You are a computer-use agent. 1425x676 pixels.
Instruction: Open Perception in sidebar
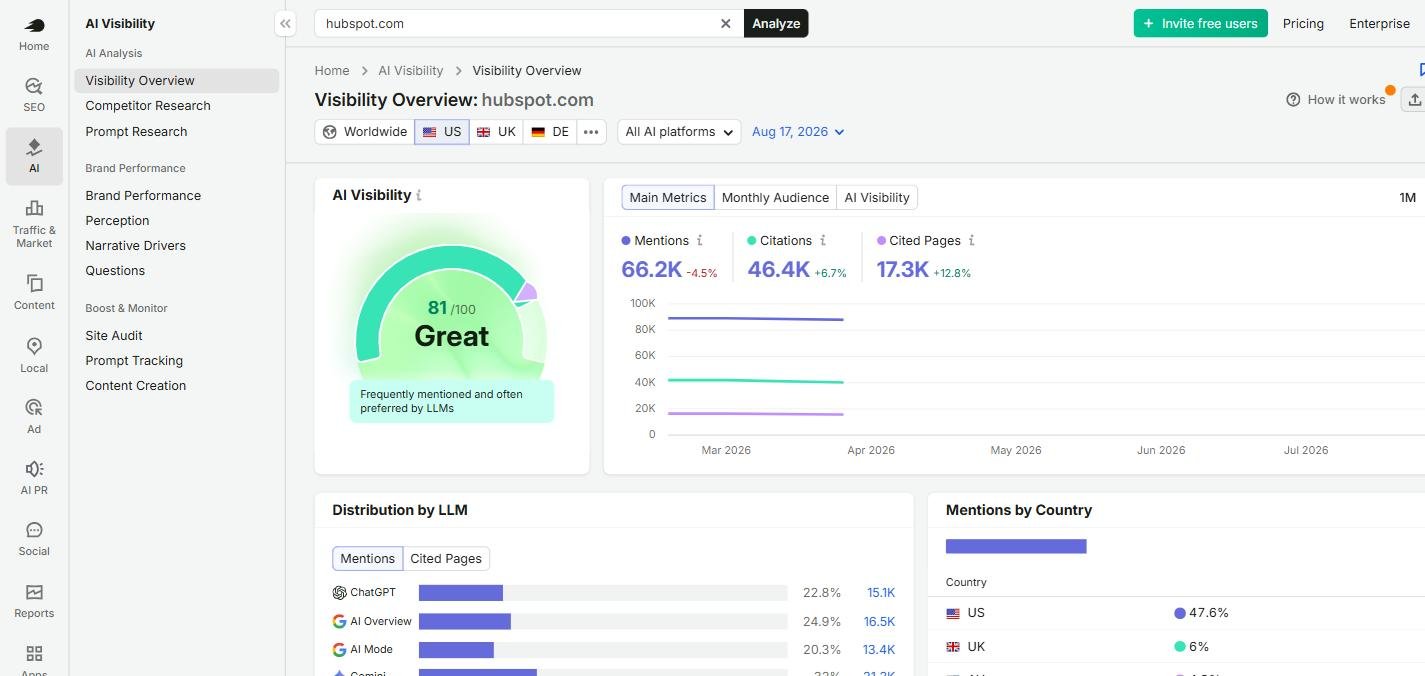(x=176, y=220)
